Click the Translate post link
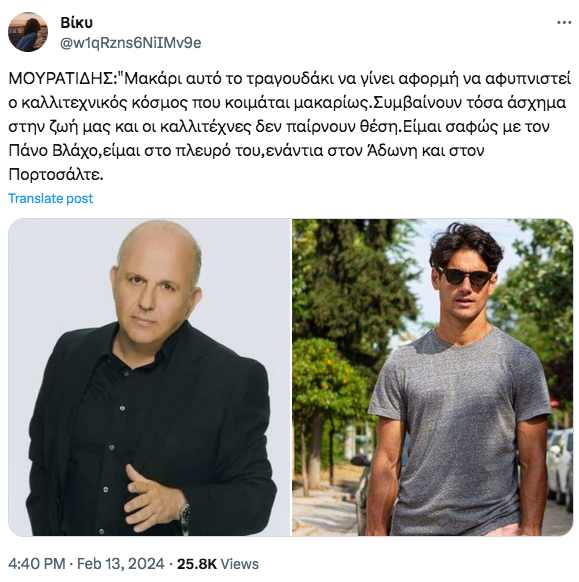Viewport: 579px width, 582px height. 50,199
